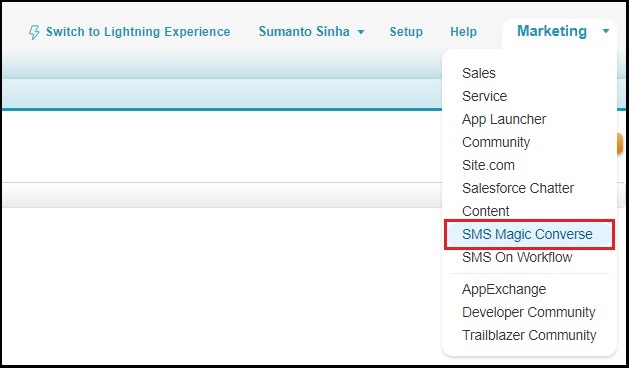Open AppExchange from the menu
The height and width of the screenshot is (369, 629).
[504, 289]
